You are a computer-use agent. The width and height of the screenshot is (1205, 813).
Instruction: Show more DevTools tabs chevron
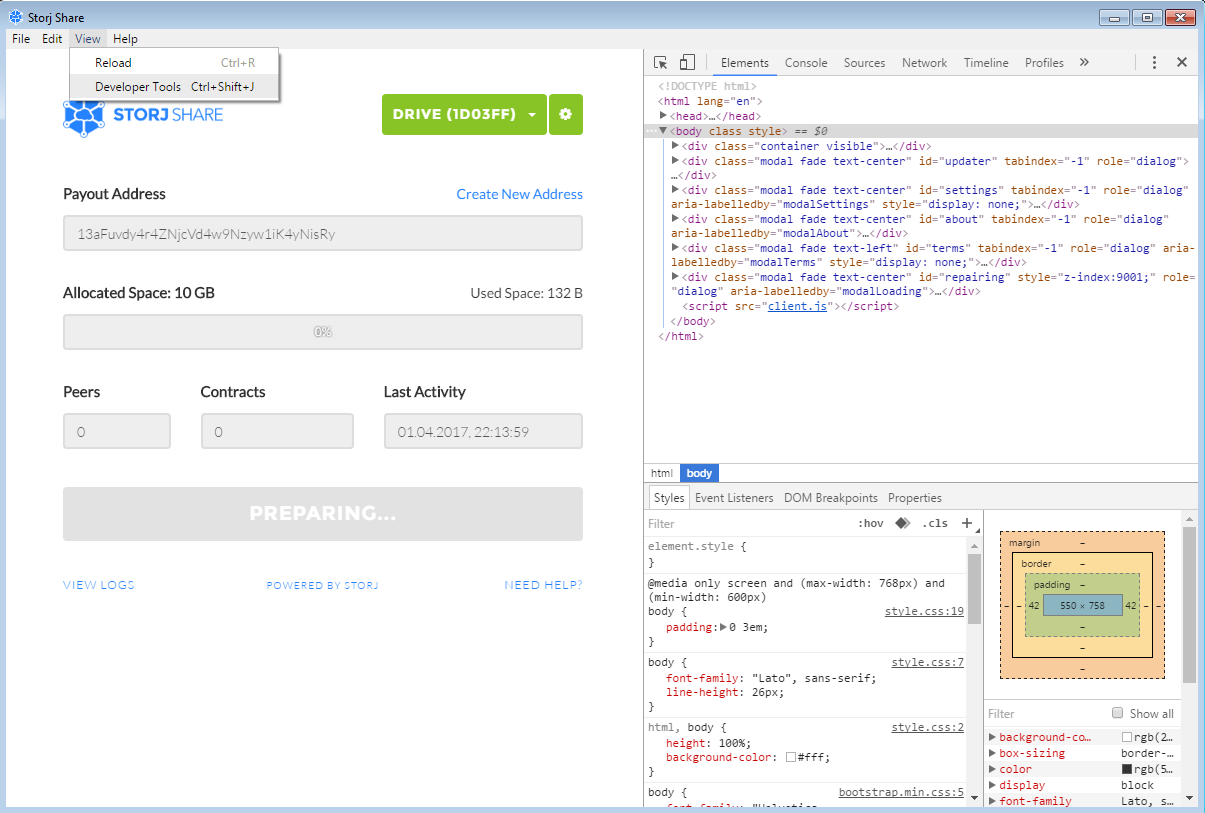pos(1083,62)
